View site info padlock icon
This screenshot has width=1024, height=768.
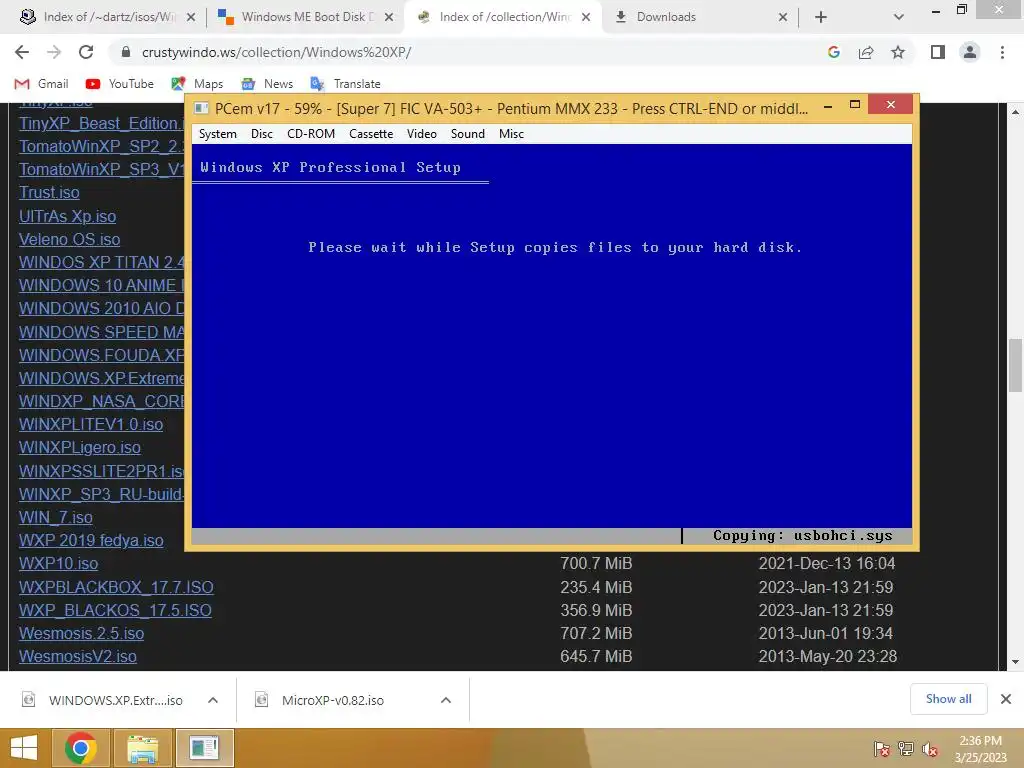(x=126, y=52)
